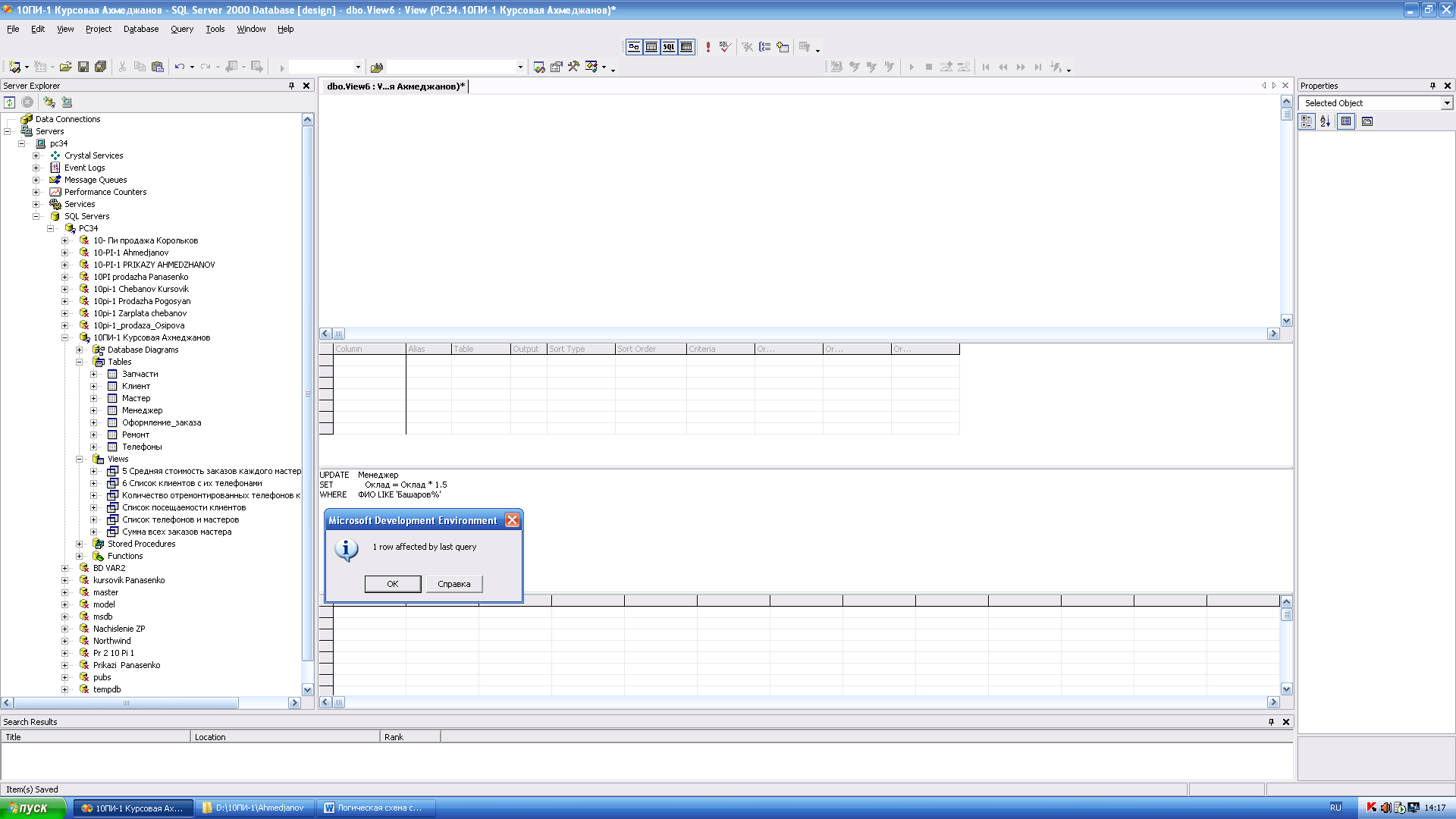Click the Add Table toolbar icon
This screenshot has height=819, width=1456.
[x=783, y=47]
